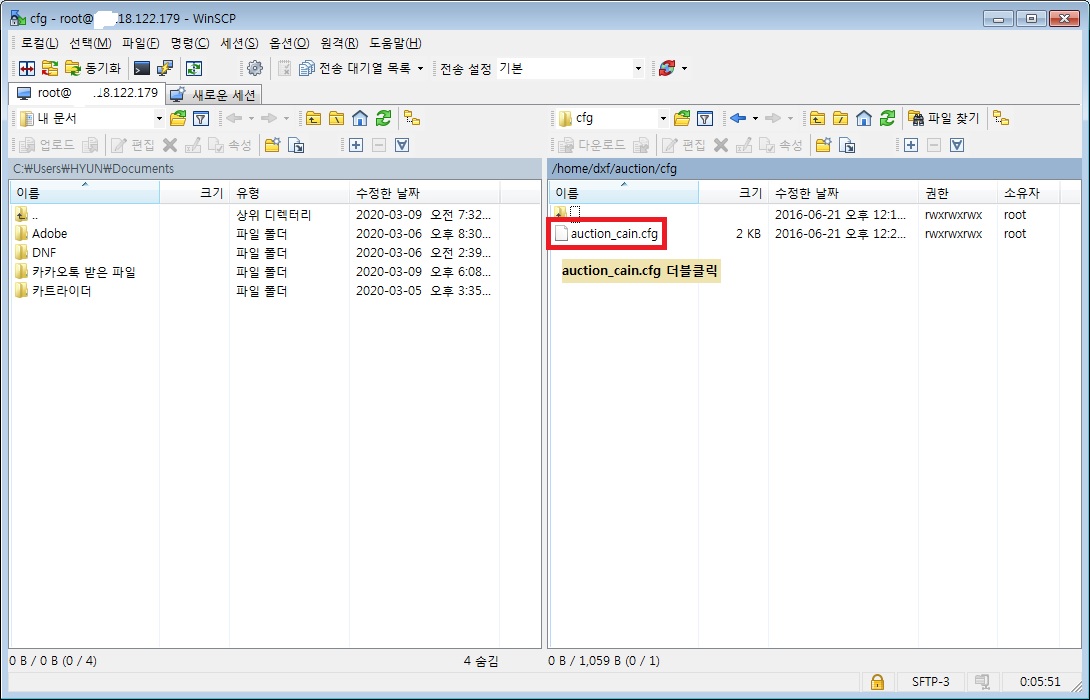Expand the remote back history dropdown arrow
The height and width of the screenshot is (700, 1090).
pyautogui.click(x=755, y=119)
